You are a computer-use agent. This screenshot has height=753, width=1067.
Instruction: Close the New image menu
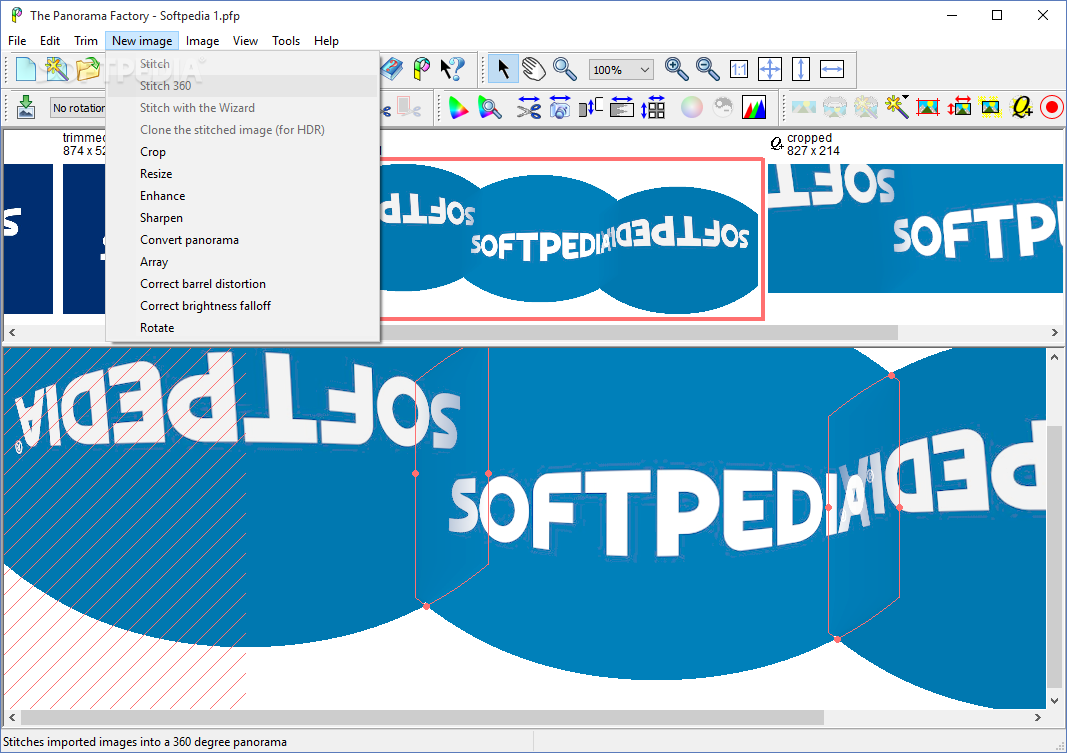142,41
